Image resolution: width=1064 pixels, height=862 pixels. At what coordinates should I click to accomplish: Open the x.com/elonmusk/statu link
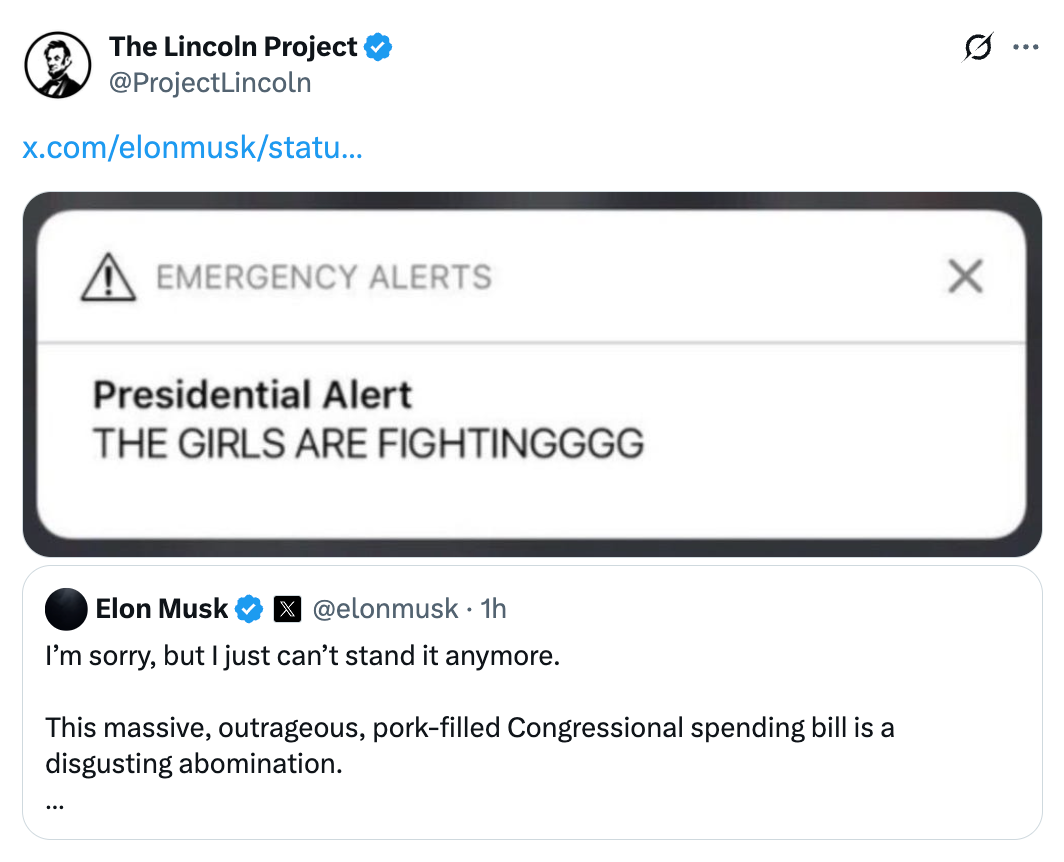click(x=190, y=148)
